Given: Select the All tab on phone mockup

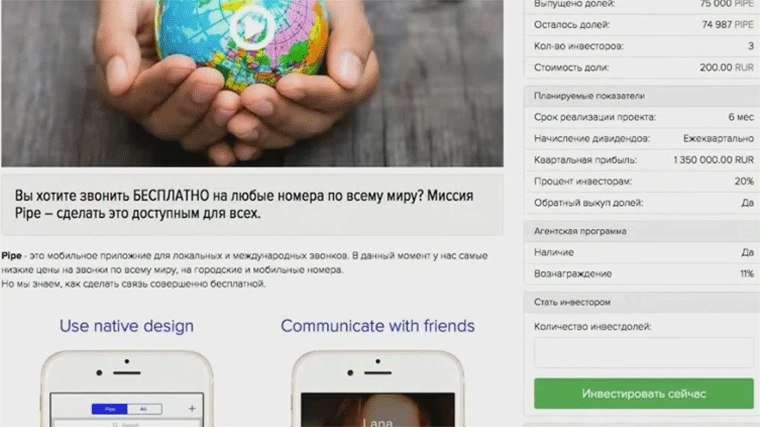Looking at the screenshot, I should (144, 409).
